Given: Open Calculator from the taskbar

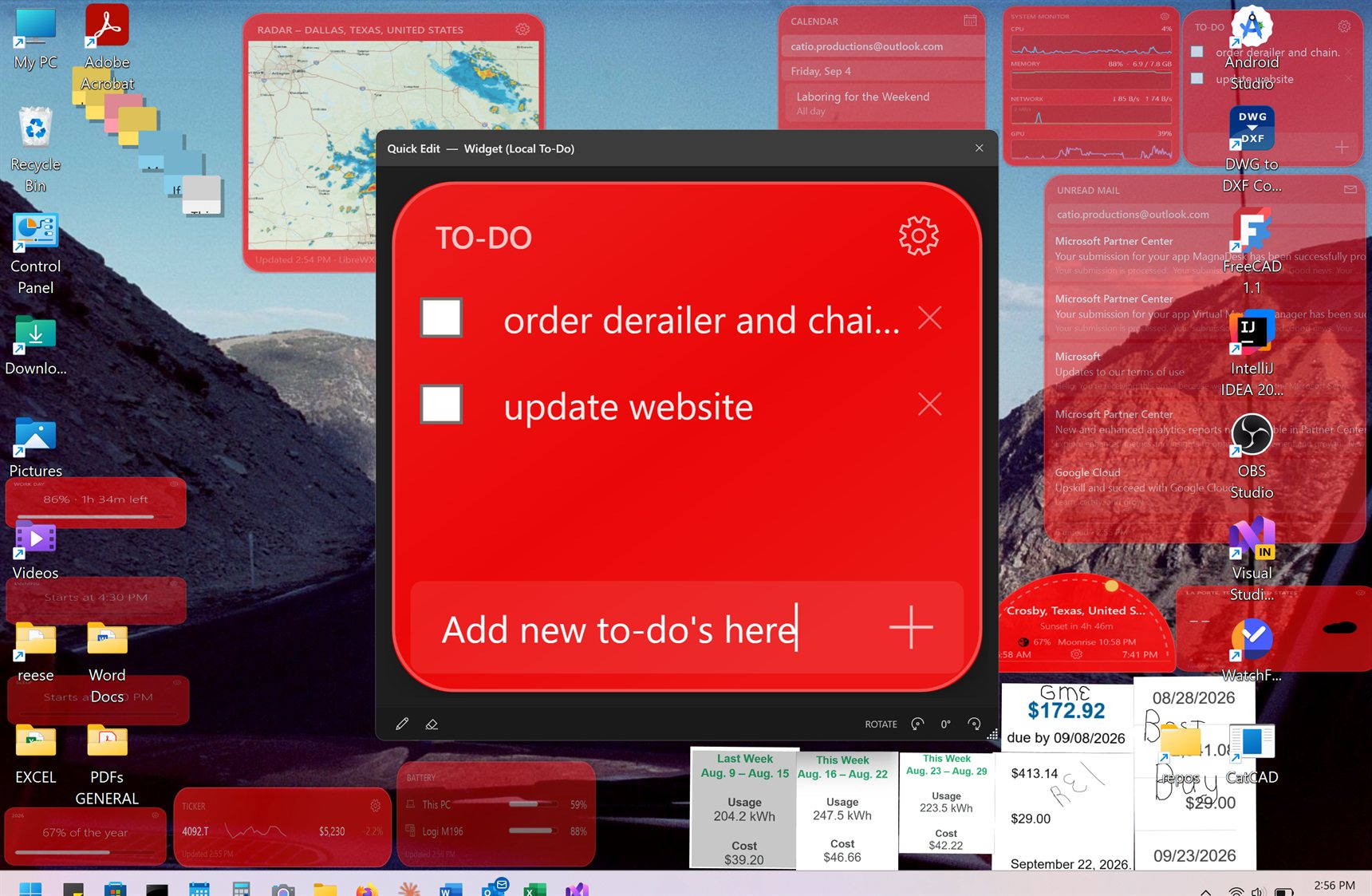Looking at the screenshot, I should (x=241, y=890).
